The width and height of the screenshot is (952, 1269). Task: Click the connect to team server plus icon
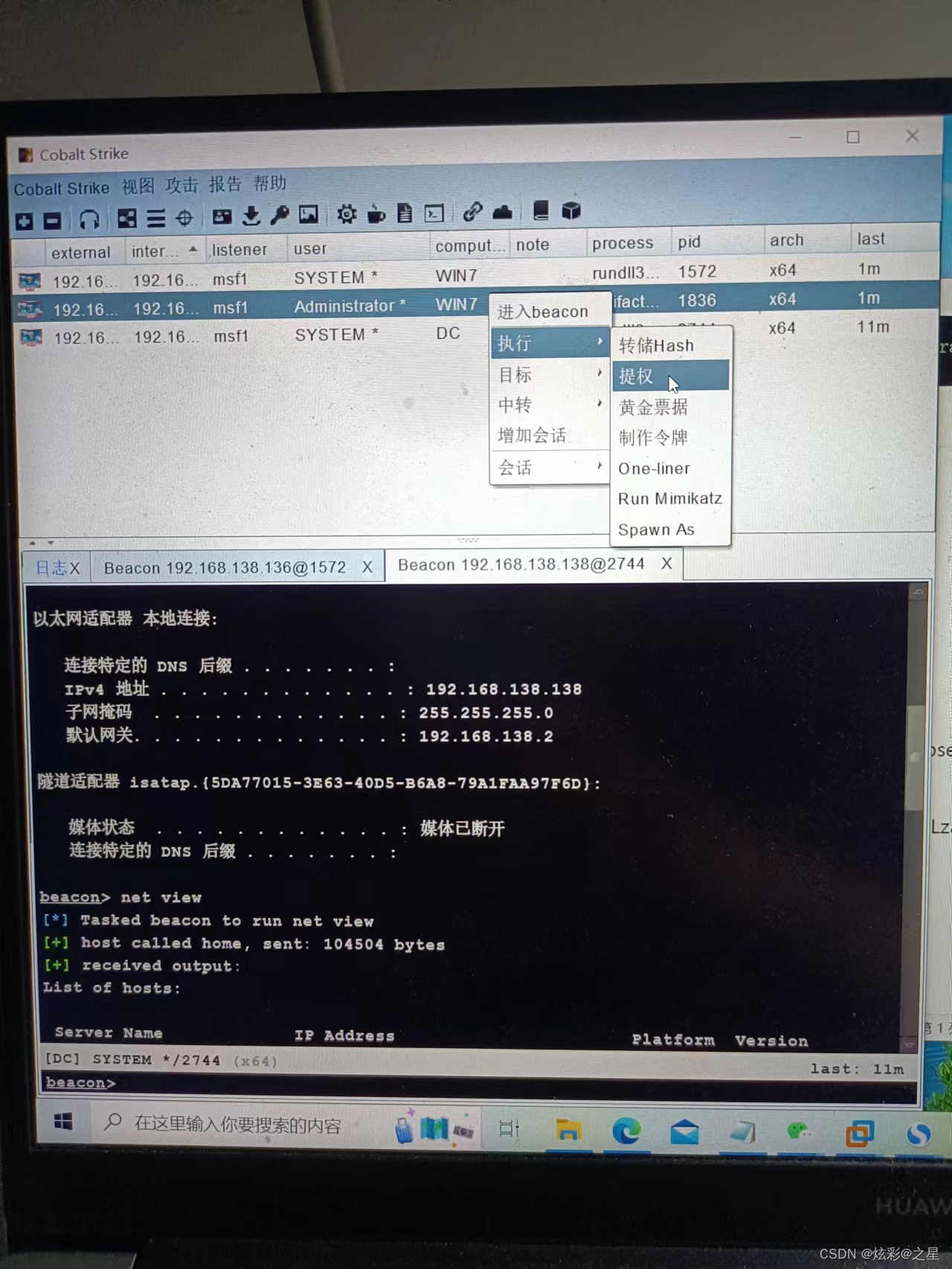tap(25, 221)
